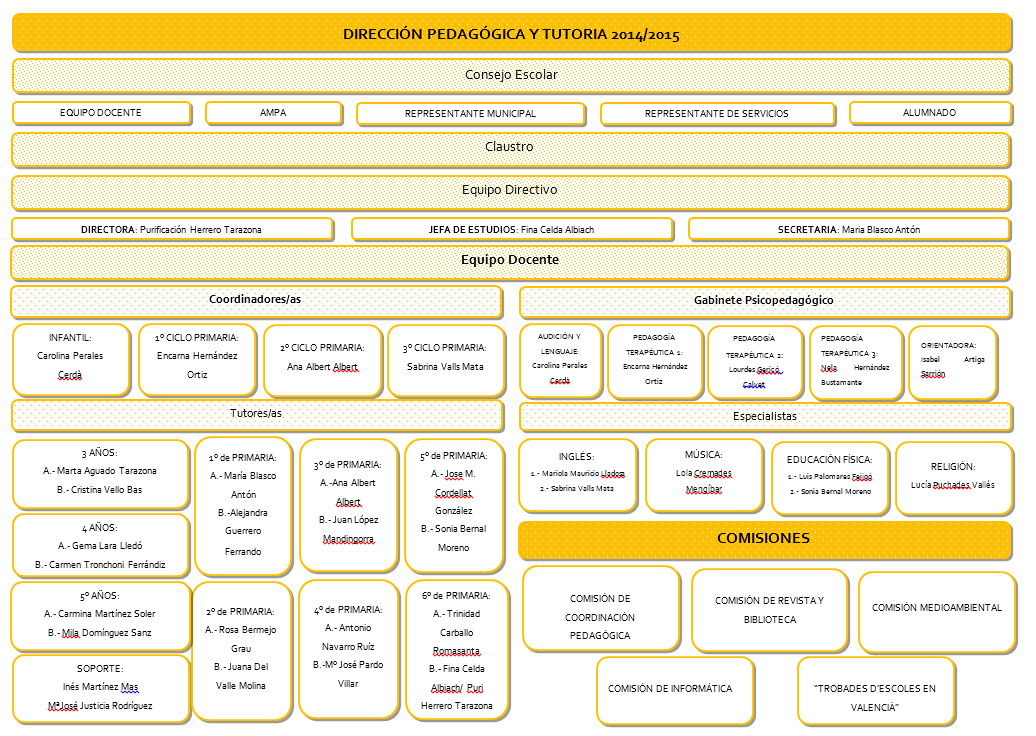This screenshot has height=736, width=1036.
Task: Open the Comisión de Informática box
Action: coord(670,689)
